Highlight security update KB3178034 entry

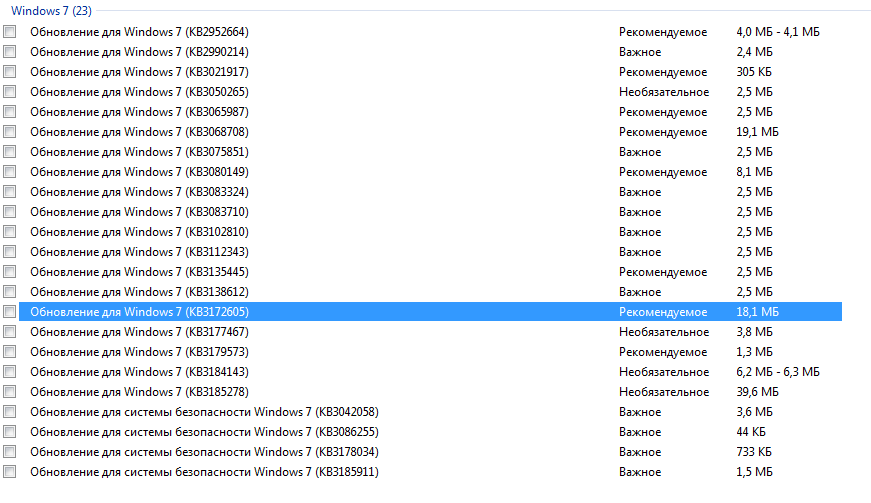tap(431, 451)
